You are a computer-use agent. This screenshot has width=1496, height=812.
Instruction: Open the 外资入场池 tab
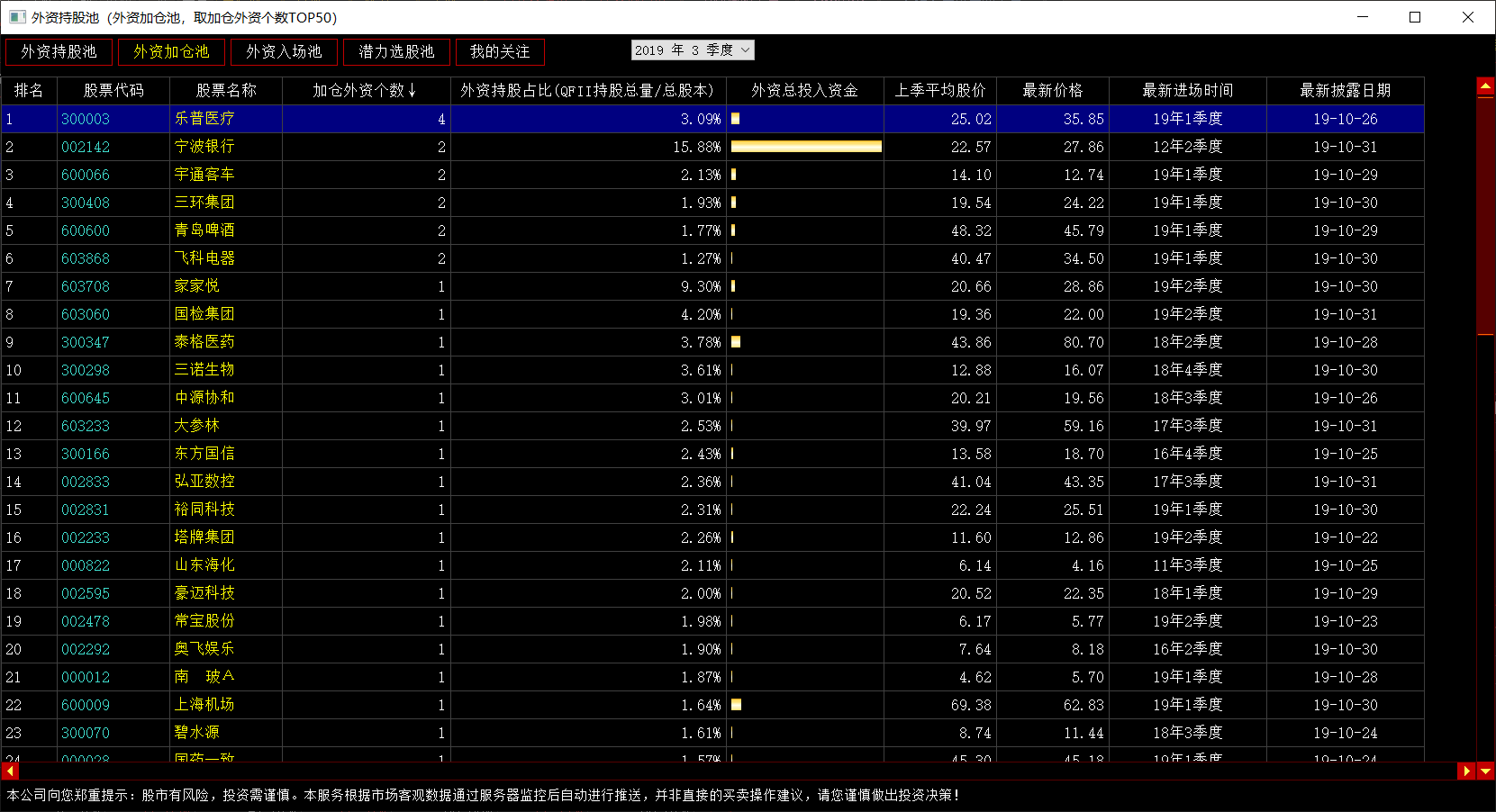click(284, 52)
